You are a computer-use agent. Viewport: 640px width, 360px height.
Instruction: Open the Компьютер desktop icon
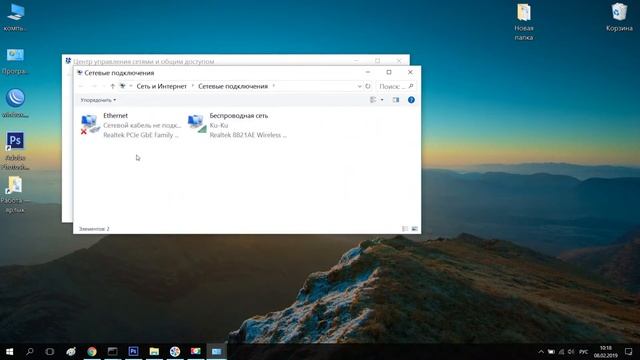15,18
